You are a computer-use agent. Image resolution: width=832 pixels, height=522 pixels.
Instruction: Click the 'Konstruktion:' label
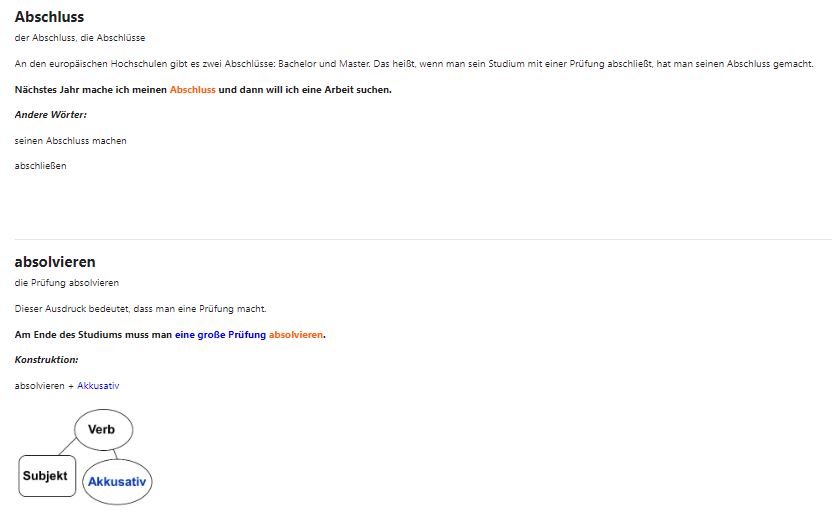point(46,360)
